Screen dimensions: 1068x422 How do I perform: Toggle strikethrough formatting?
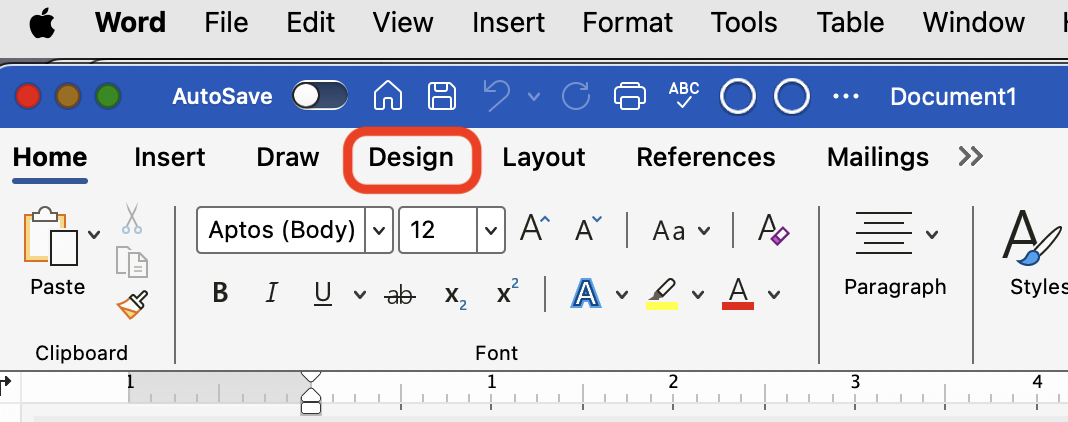click(400, 295)
